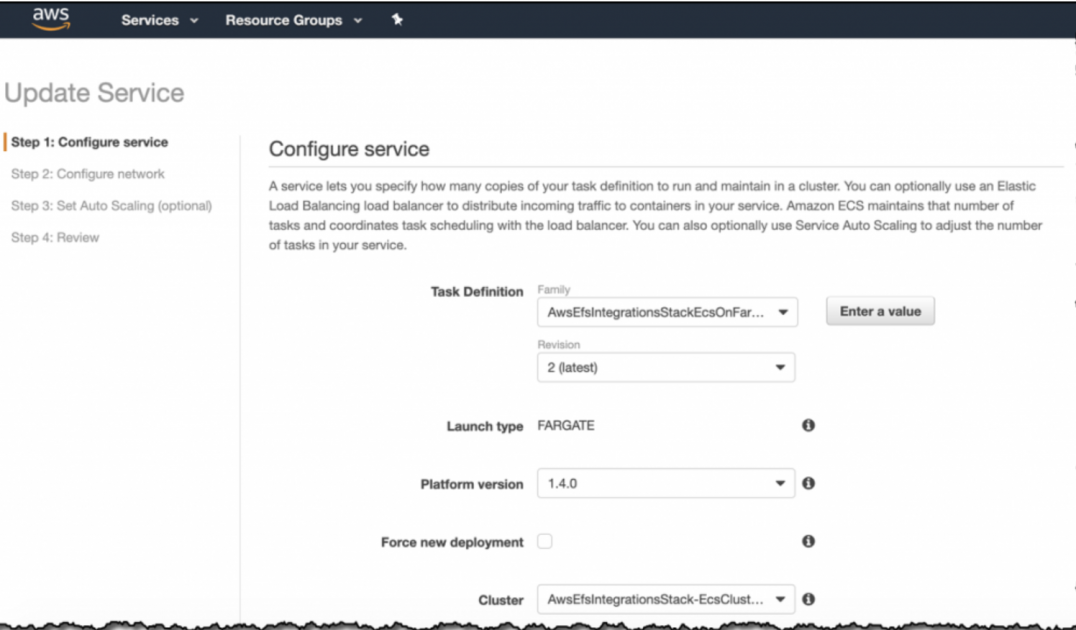
Task: Click the pin shortcut icon in navbar
Action: coord(397,19)
